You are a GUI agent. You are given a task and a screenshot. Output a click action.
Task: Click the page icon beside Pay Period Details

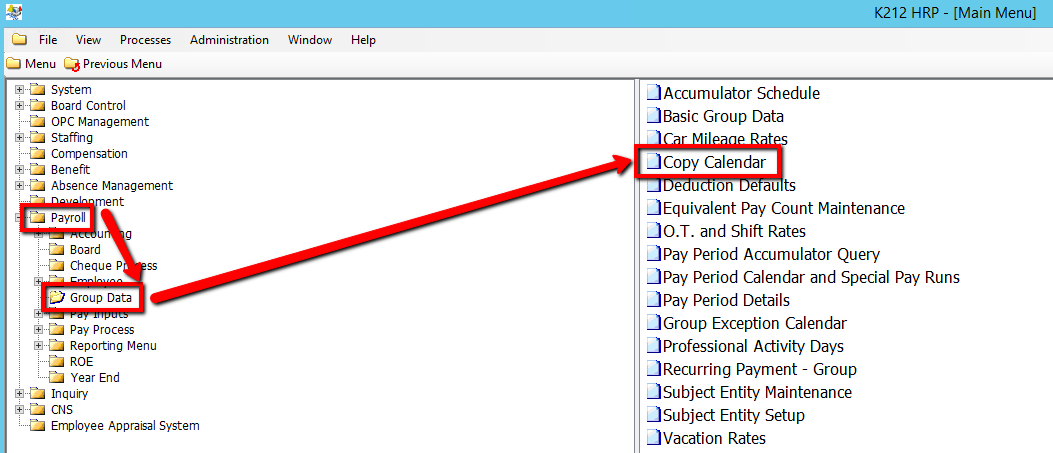[x=653, y=300]
